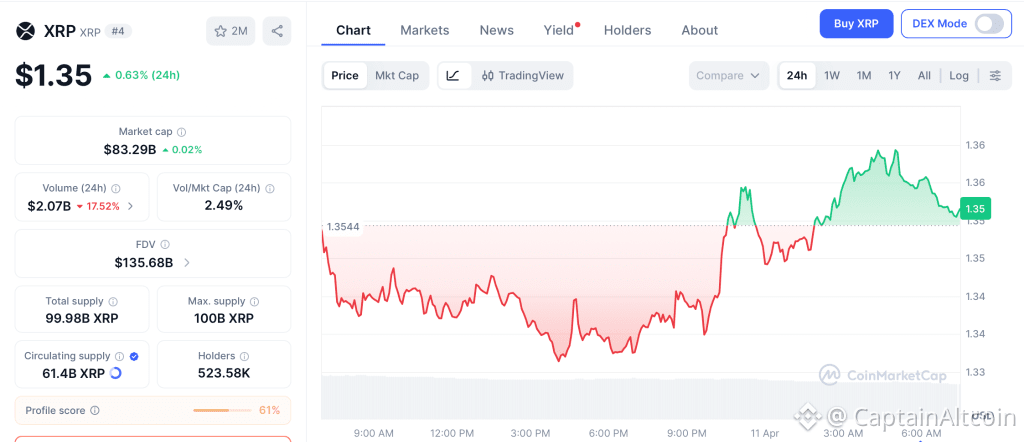The width and height of the screenshot is (1024, 442).
Task: Select the 1W time range
Action: point(831,75)
